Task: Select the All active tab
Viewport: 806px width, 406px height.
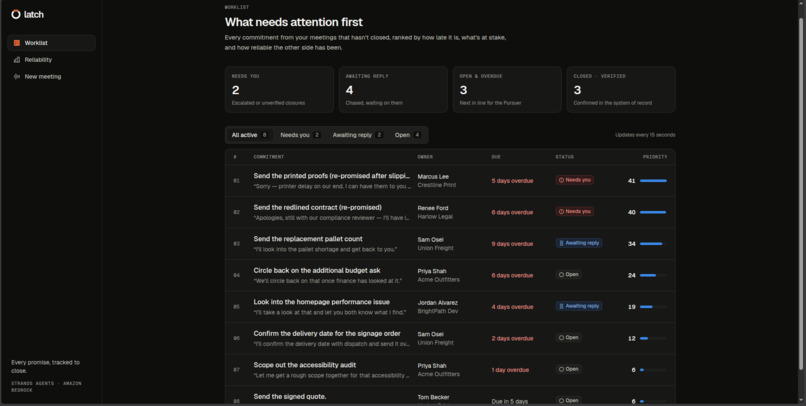Action: [250, 135]
